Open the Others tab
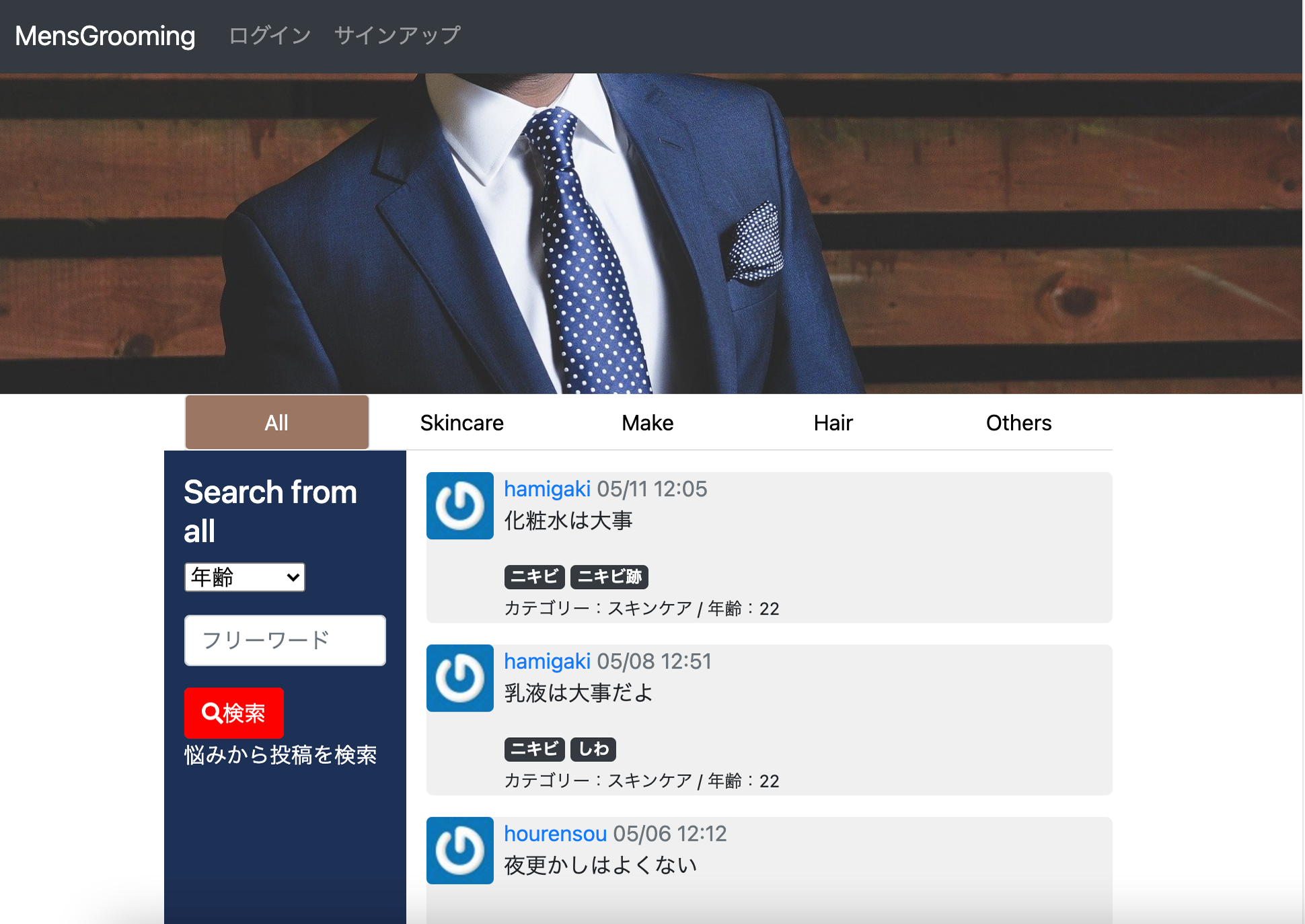This screenshot has height=924, width=1305. (x=1018, y=422)
